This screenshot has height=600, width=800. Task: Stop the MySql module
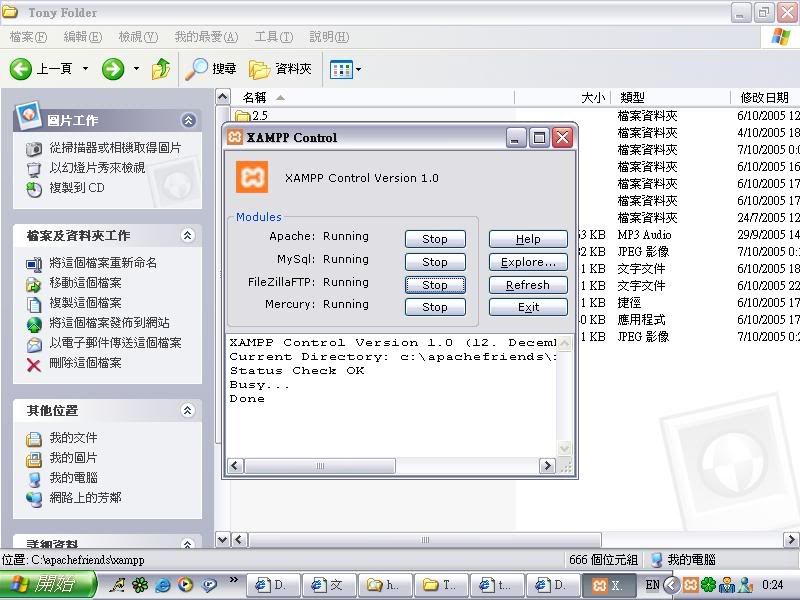434,262
